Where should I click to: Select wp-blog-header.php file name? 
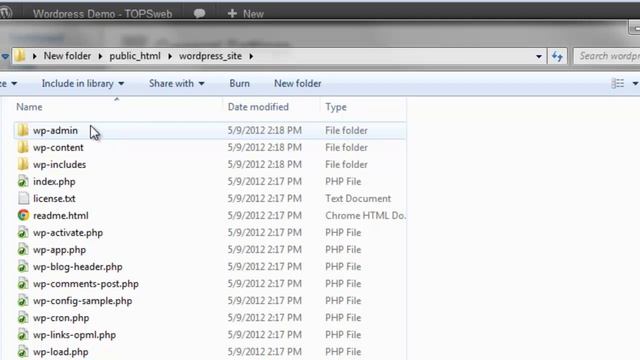pos(78,267)
